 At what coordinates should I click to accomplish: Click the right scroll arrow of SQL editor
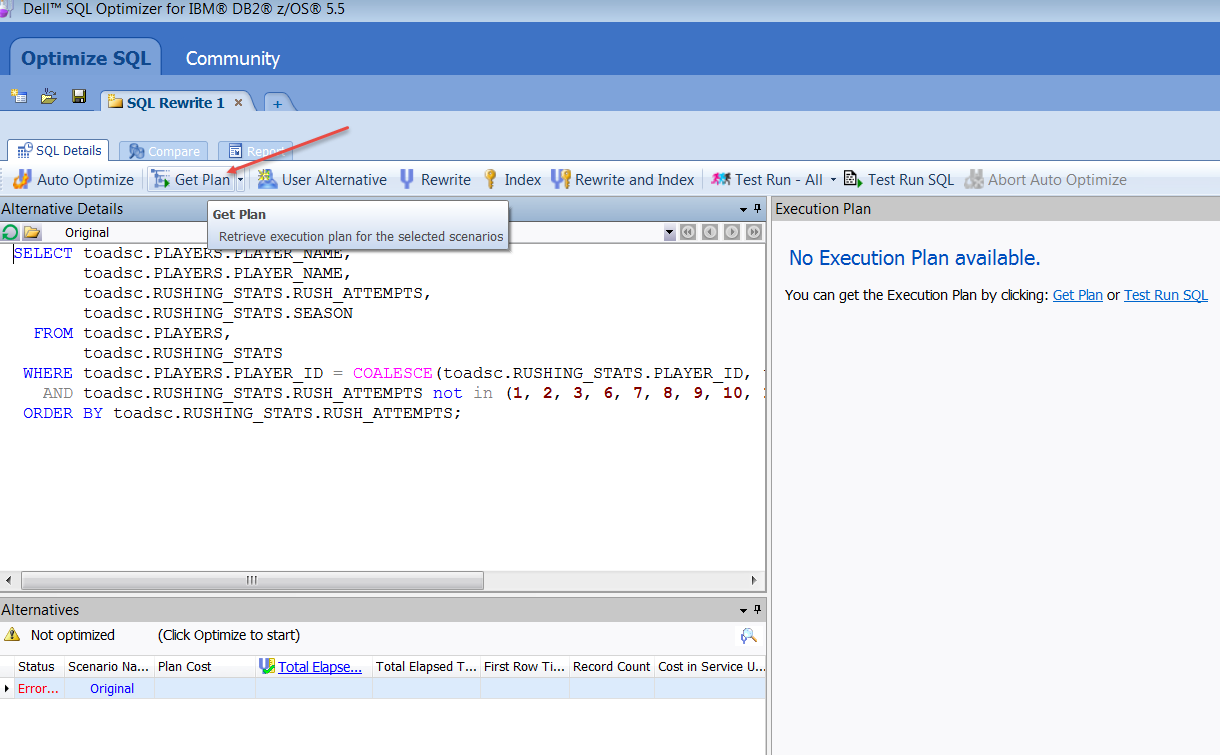tap(755, 580)
